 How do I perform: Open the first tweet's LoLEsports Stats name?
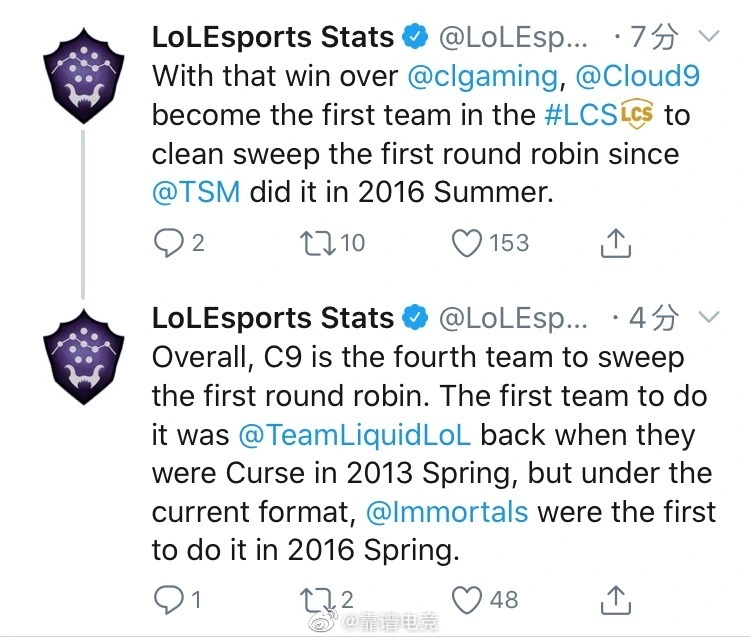272,38
